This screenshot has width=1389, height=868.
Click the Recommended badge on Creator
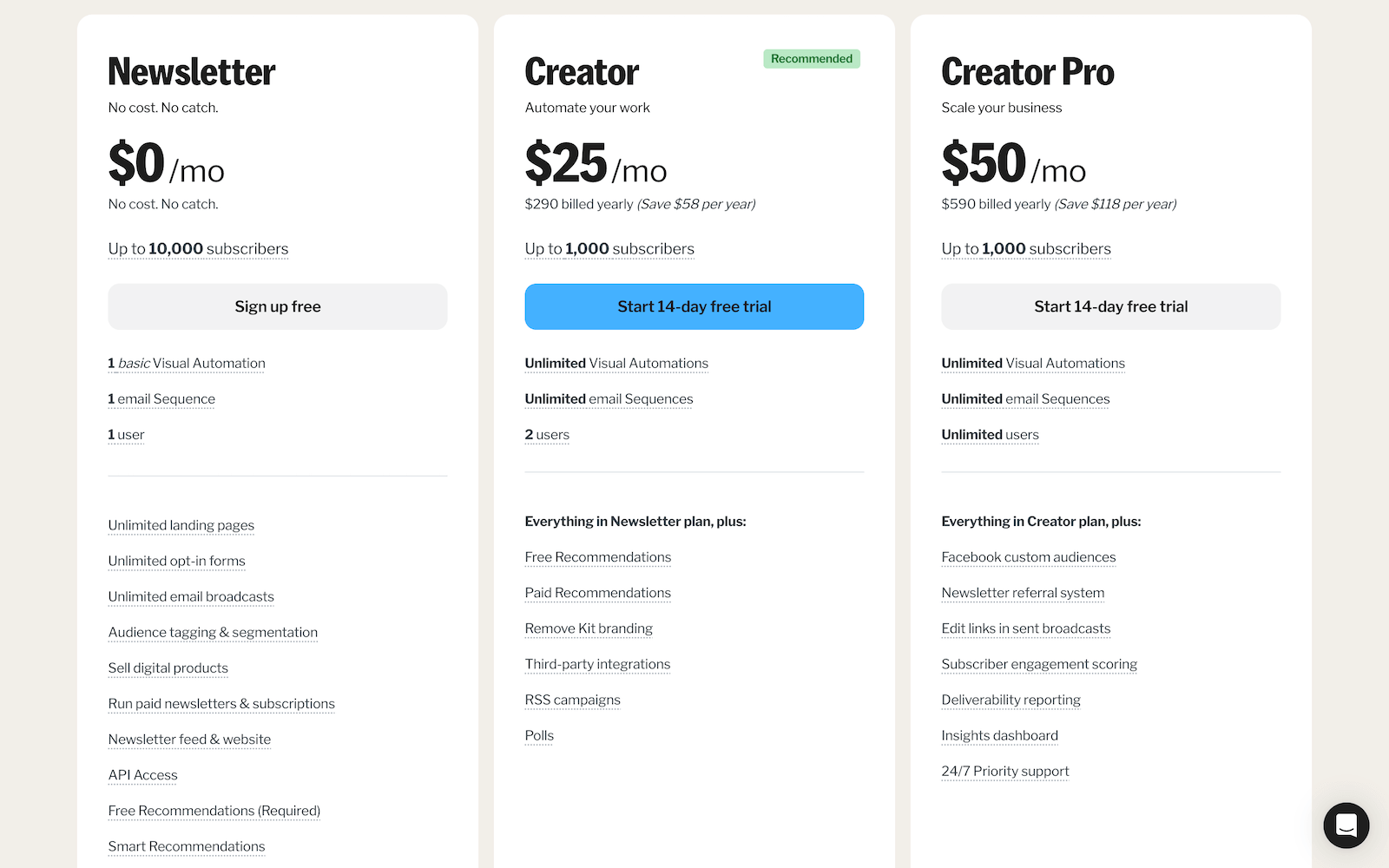point(812,59)
